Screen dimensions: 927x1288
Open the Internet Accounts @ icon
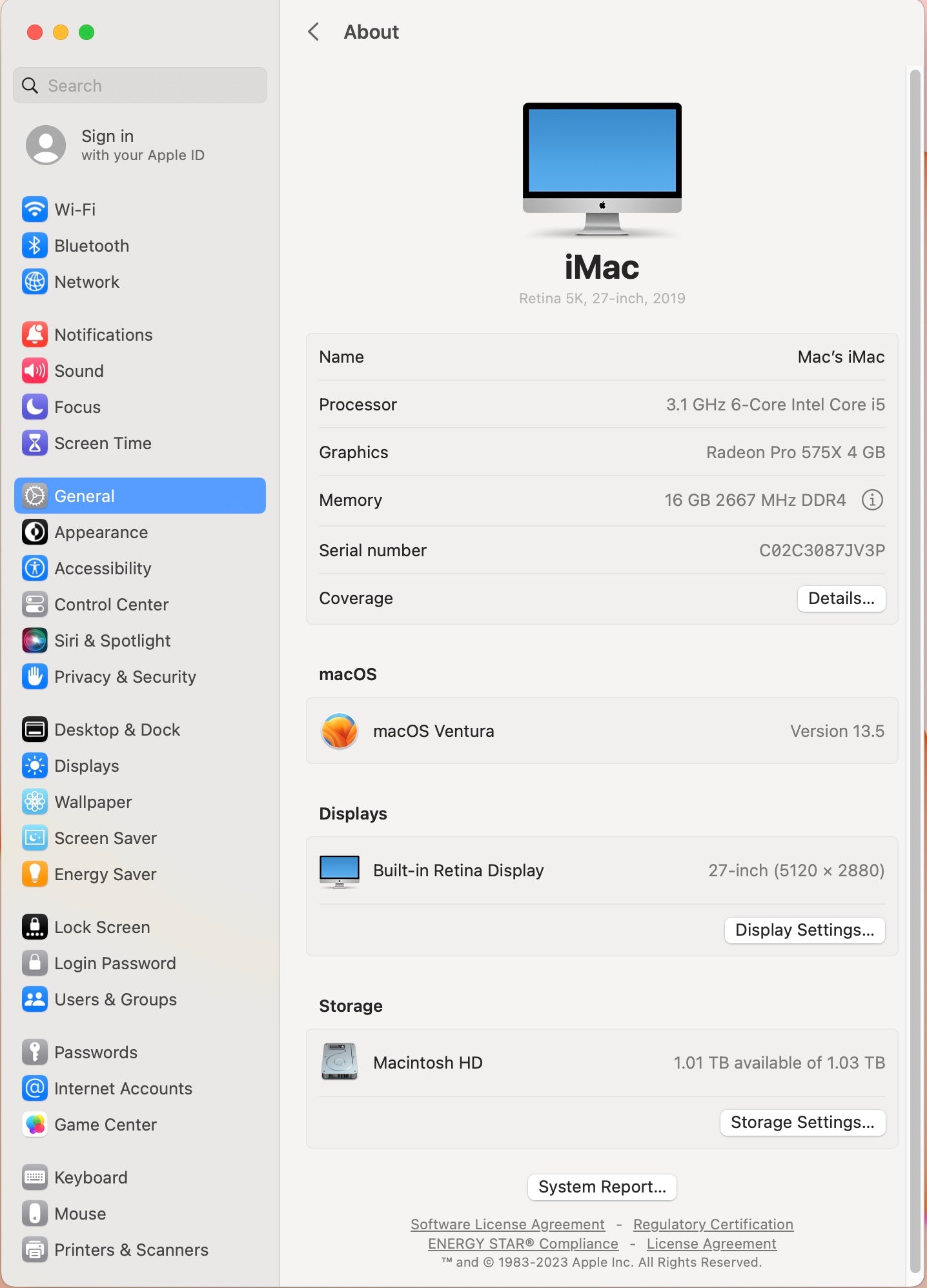click(x=35, y=1088)
